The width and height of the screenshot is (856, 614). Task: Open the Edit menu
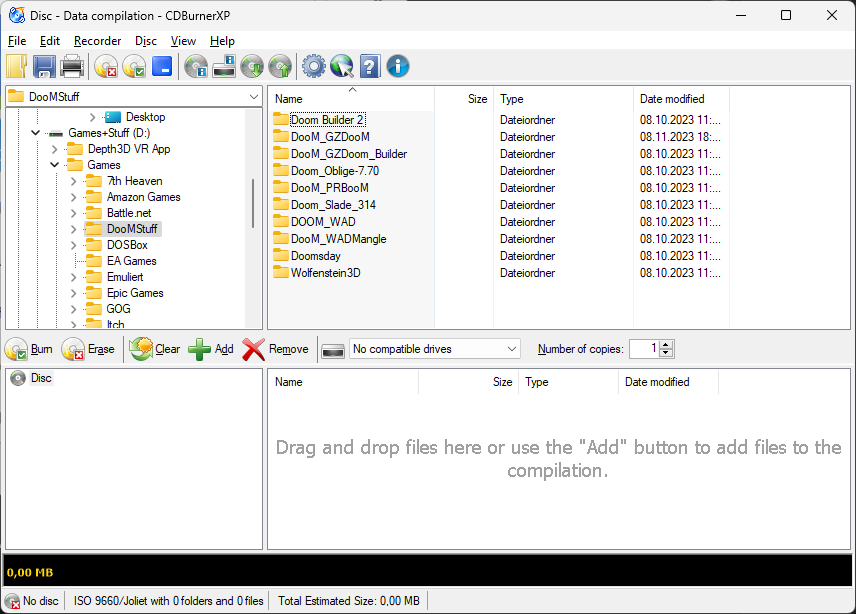tap(50, 41)
